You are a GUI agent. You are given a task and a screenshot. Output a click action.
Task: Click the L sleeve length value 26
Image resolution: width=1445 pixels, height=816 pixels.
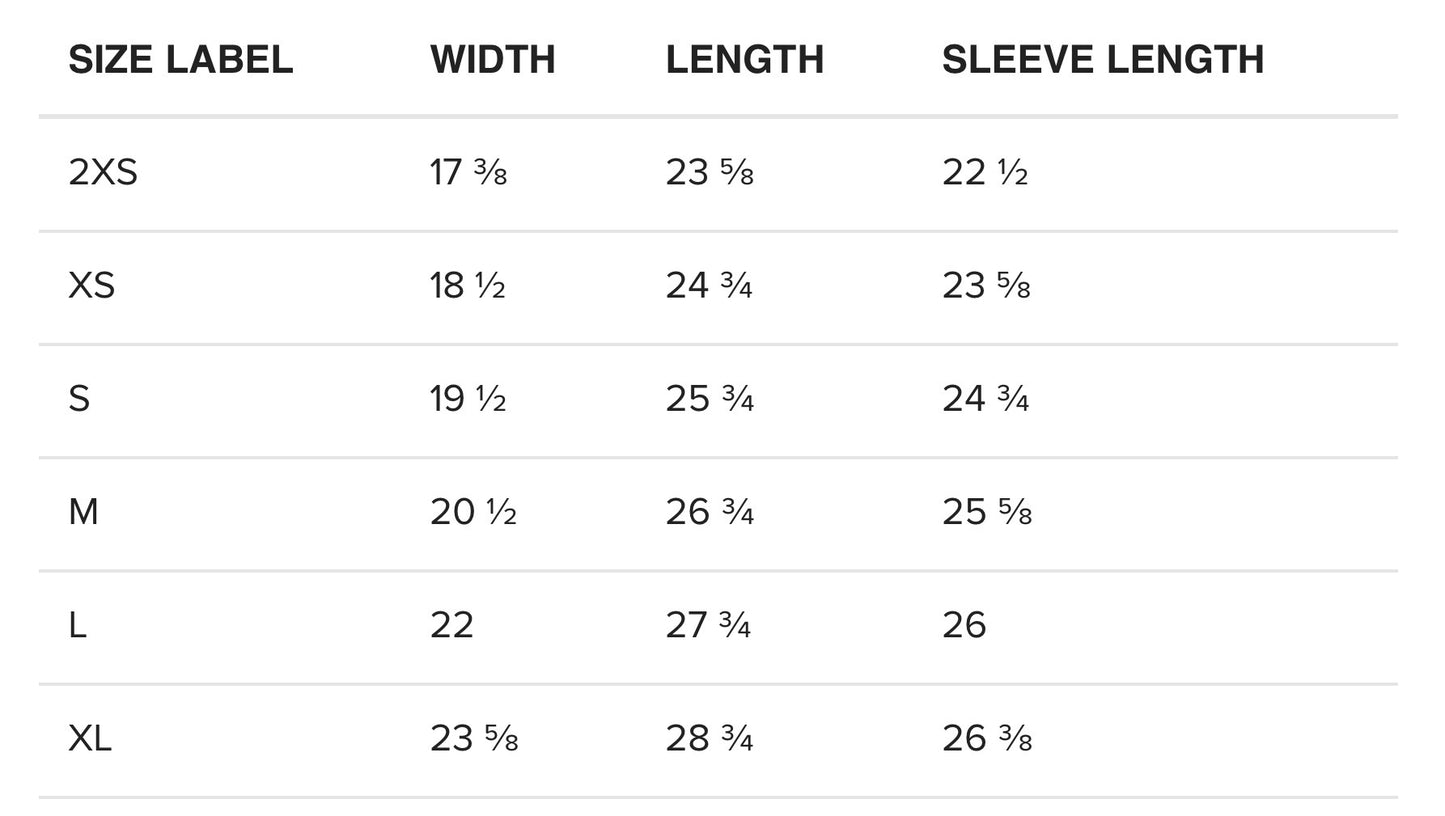coord(963,625)
